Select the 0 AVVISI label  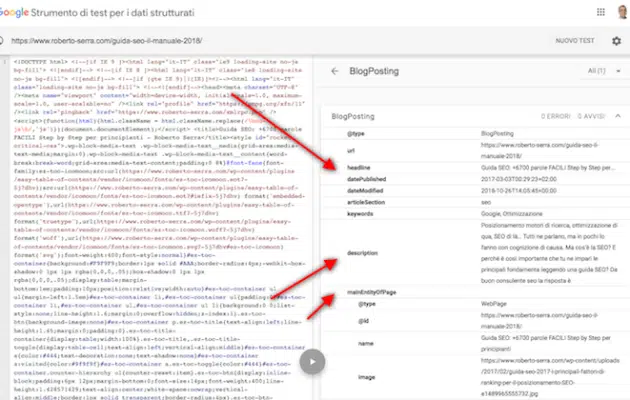pos(591,116)
